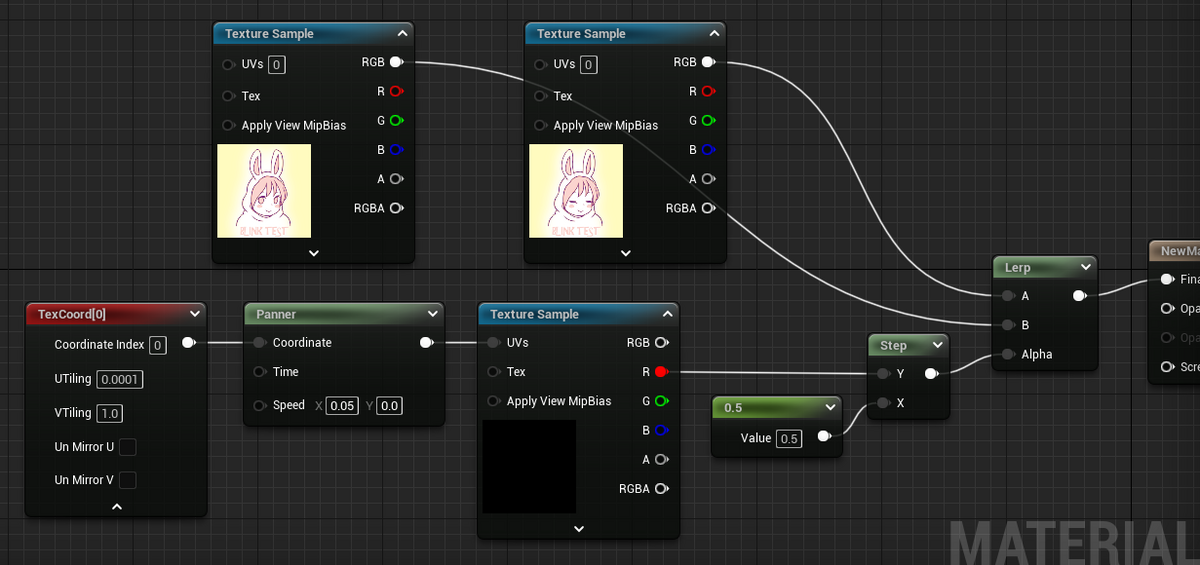The width and height of the screenshot is (1200, 565).
Task: Collapse first Texture Sample node header arrow
Action: [x=401, y=33]
